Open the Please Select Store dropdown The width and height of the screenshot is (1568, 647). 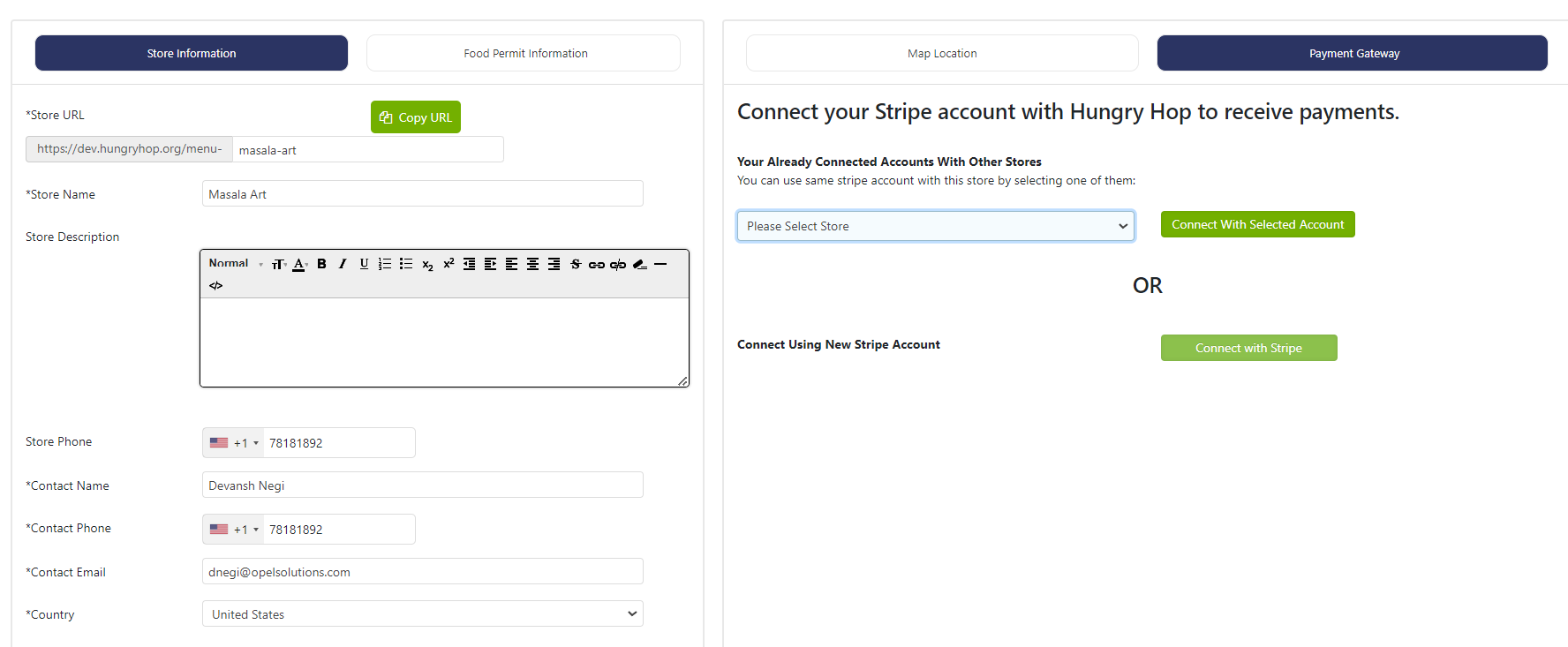935,226
